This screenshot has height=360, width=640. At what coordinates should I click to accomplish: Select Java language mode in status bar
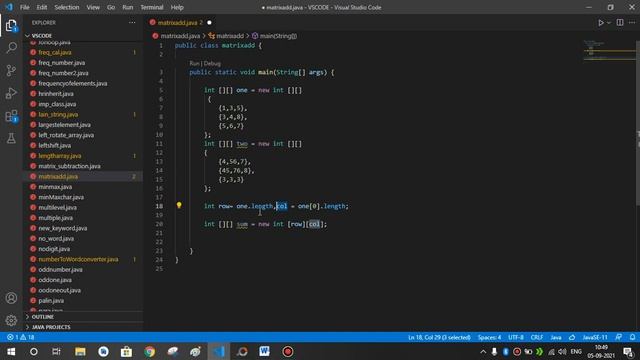point(556,338)
